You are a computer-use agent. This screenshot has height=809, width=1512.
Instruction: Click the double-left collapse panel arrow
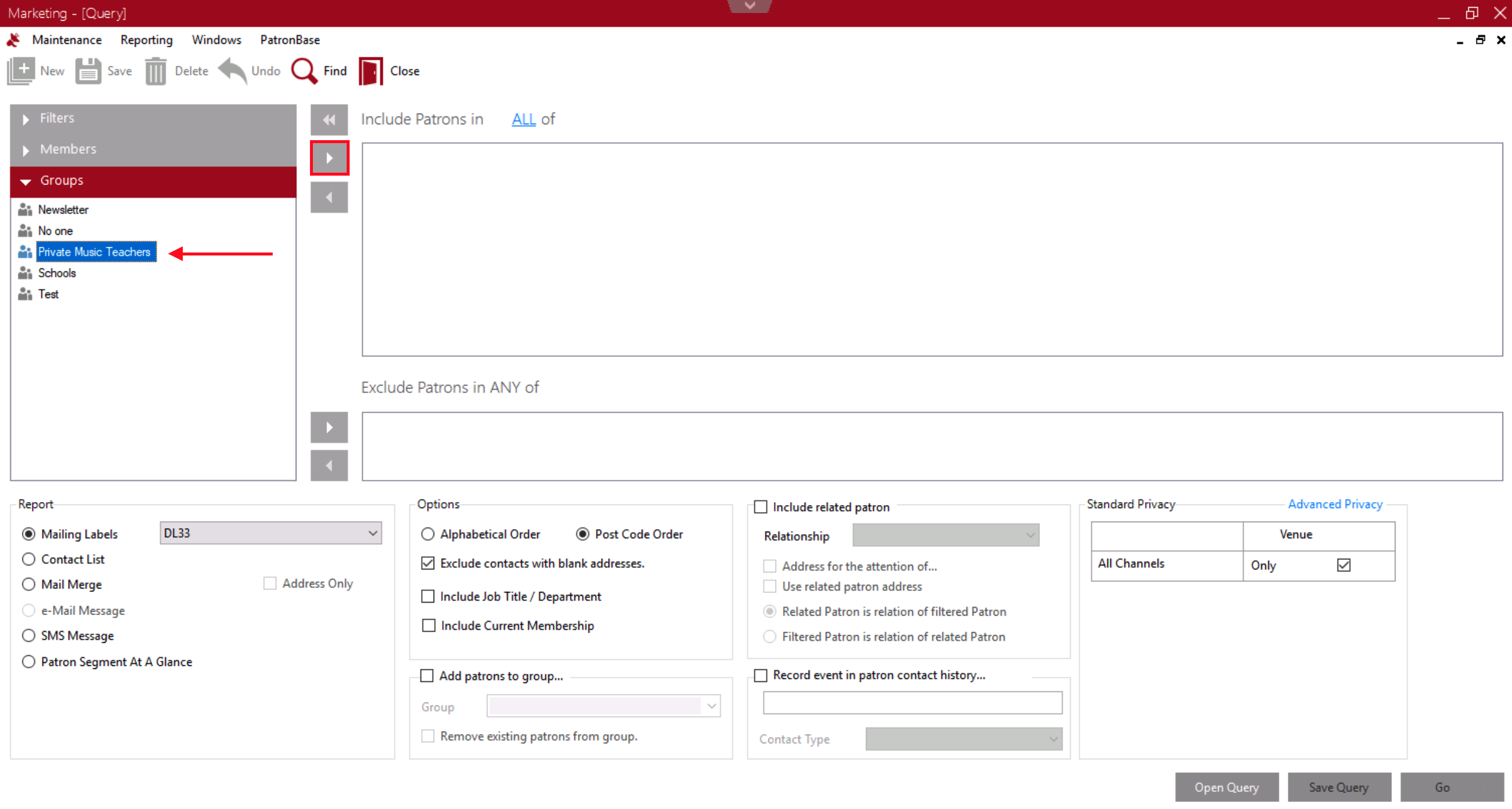pyautogui.click(x=329, y=120)
